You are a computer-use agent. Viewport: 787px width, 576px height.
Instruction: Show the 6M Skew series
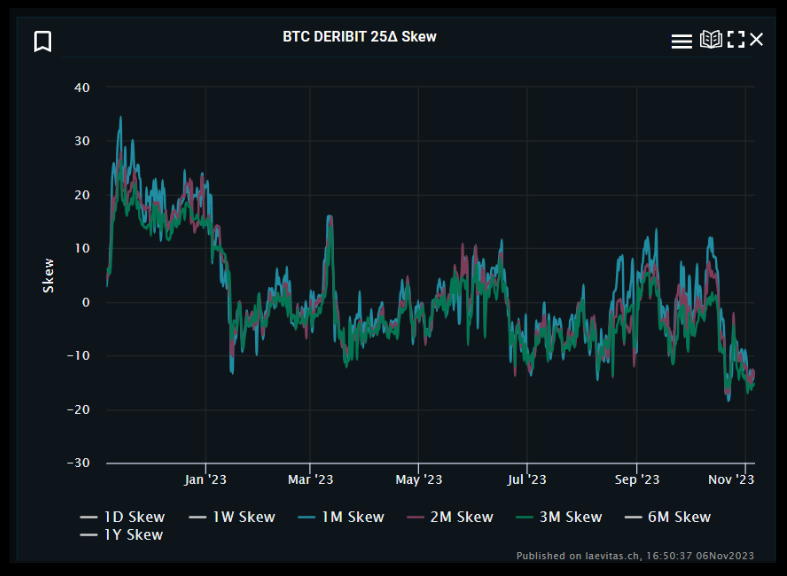pyautogui.click(x=668, y=517)
